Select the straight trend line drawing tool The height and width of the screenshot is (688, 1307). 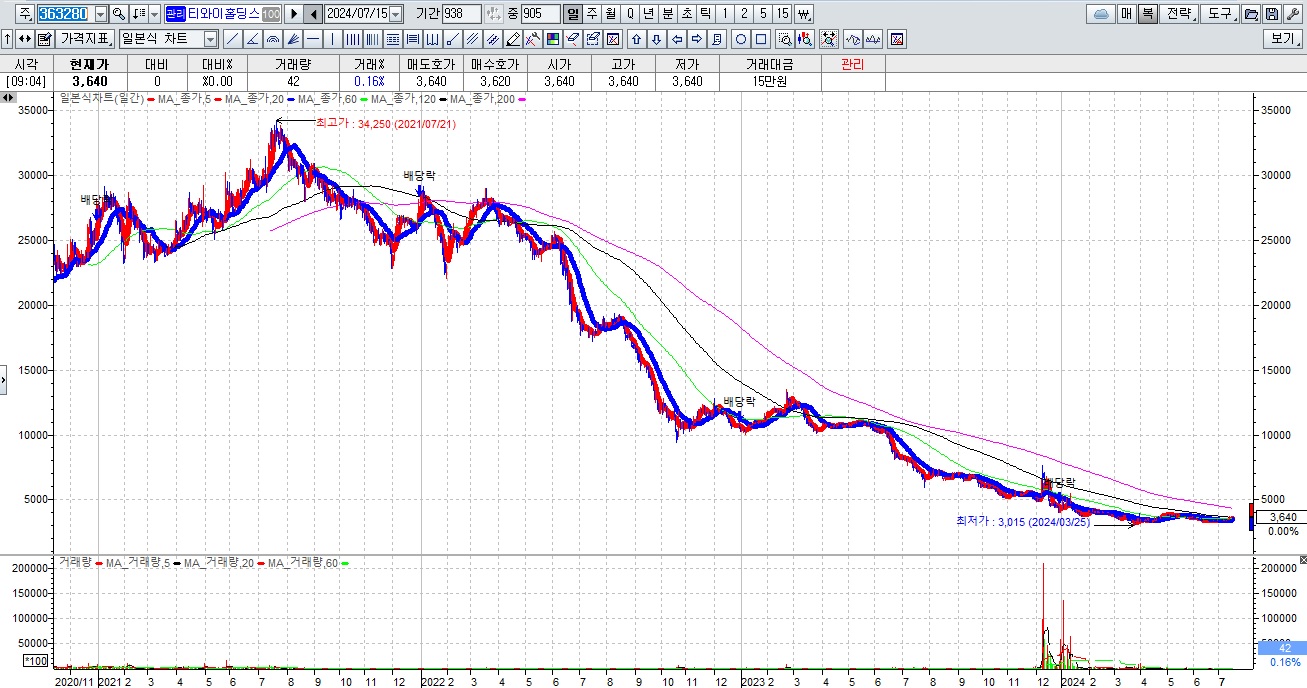click(232, 39)
